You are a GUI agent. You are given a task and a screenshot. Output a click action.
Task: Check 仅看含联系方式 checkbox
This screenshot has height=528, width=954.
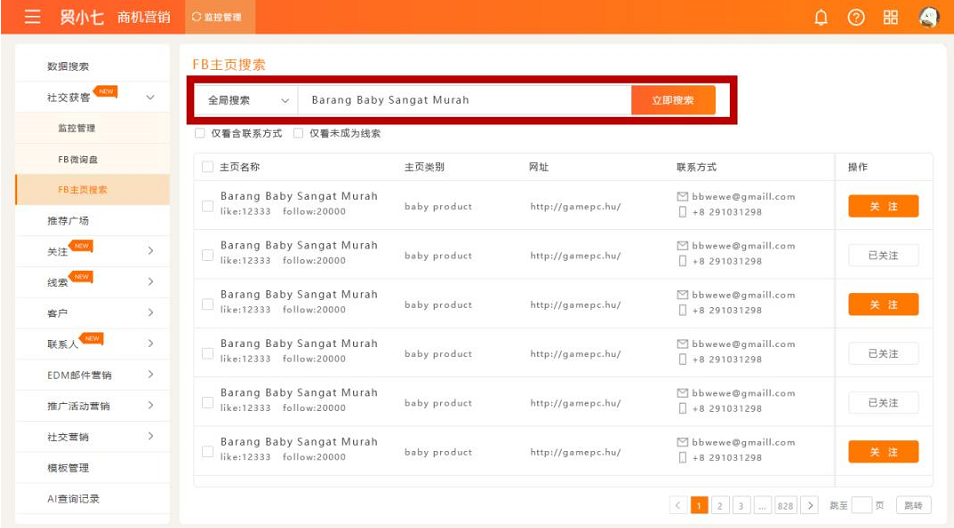(x=200, y=133)
